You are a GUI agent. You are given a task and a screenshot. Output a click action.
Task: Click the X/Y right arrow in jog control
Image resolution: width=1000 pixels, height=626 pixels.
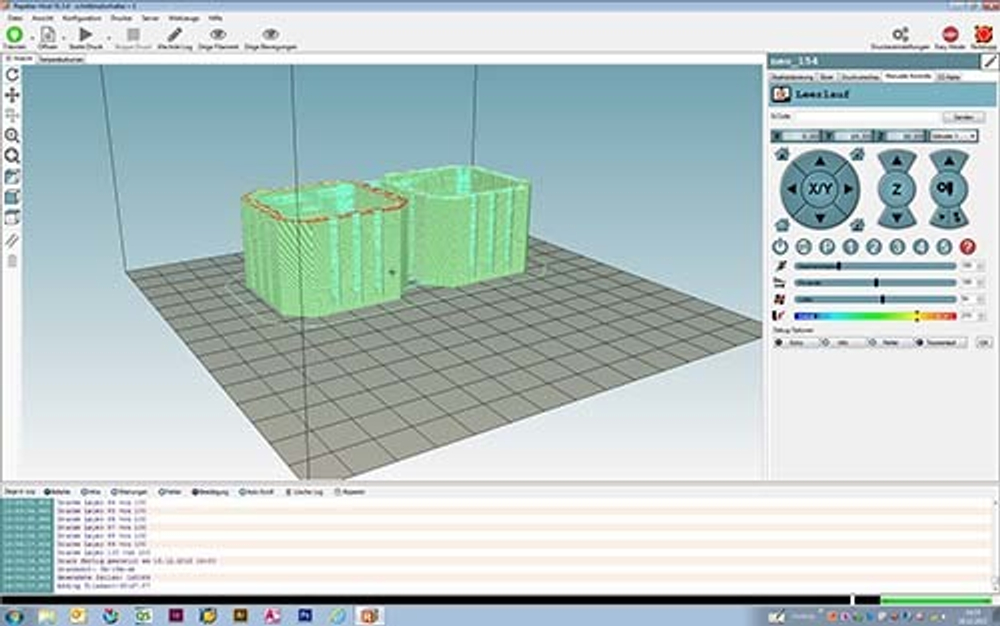[848, 189]
